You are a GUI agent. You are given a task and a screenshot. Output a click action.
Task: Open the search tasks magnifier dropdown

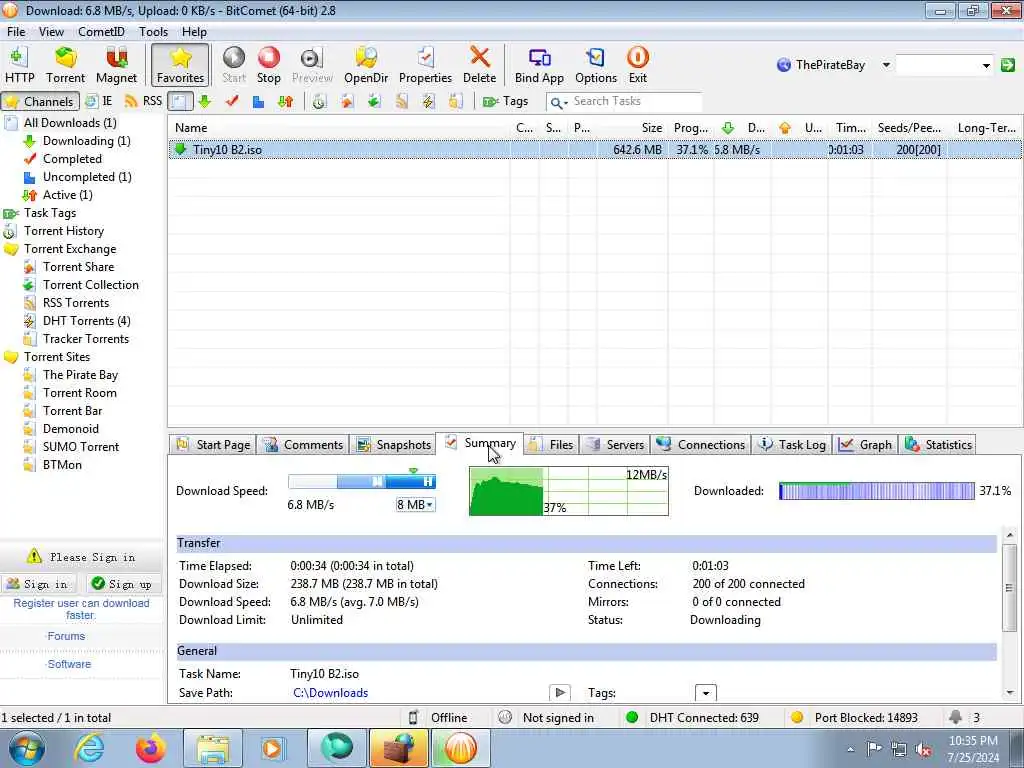558,102
